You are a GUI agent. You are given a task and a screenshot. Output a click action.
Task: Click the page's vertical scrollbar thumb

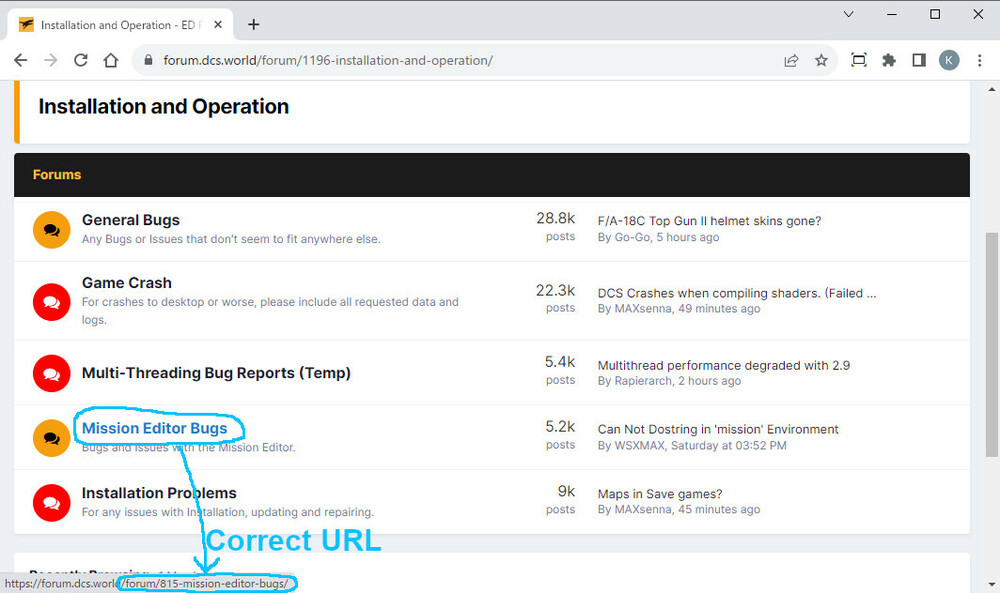(992, 344)
